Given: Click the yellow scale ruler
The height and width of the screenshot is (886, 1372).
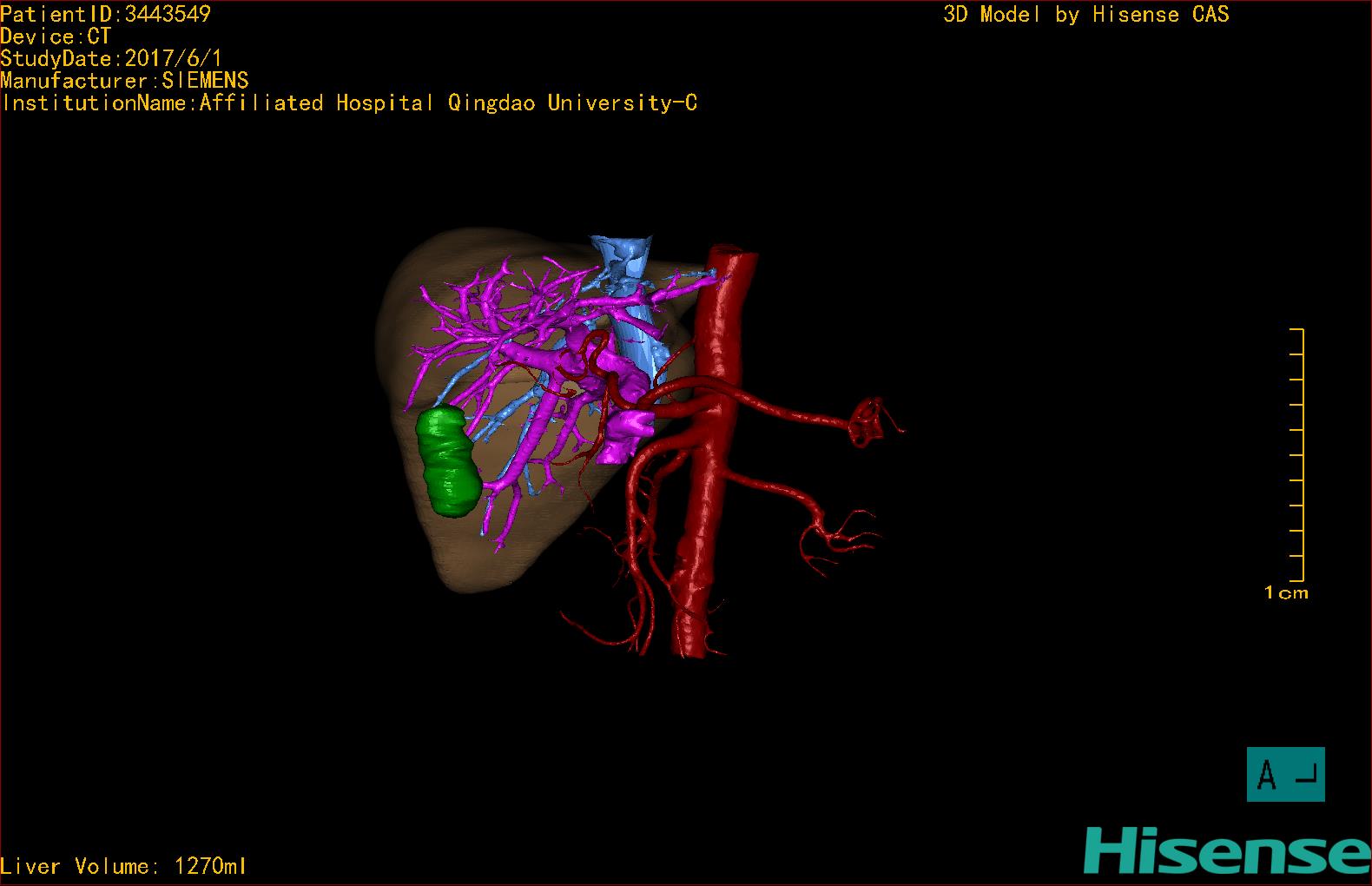Looking at the screenshot, I should (x=1297, y=454).
